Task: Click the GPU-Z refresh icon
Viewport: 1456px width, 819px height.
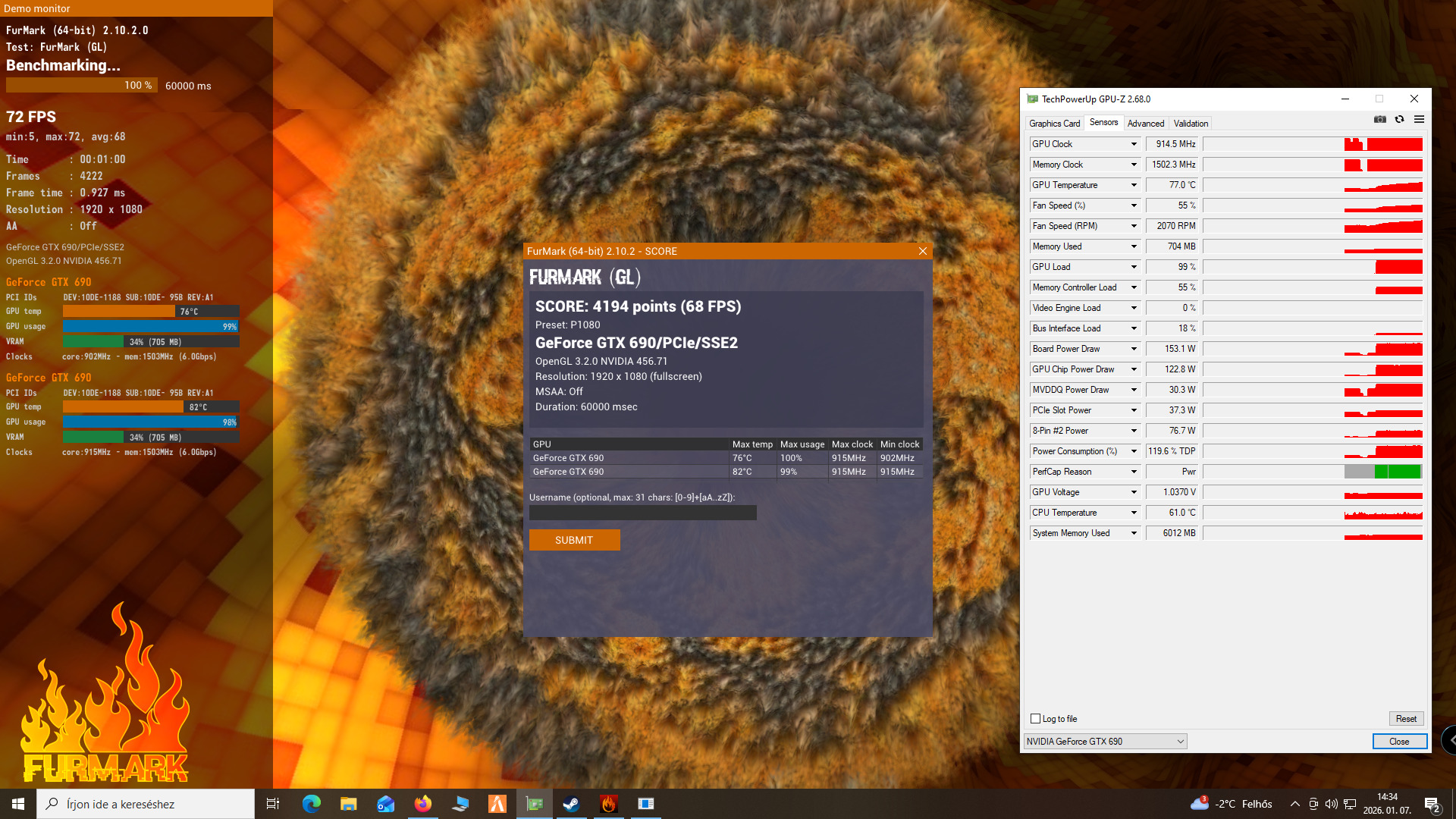Action: pos(1400,120)
